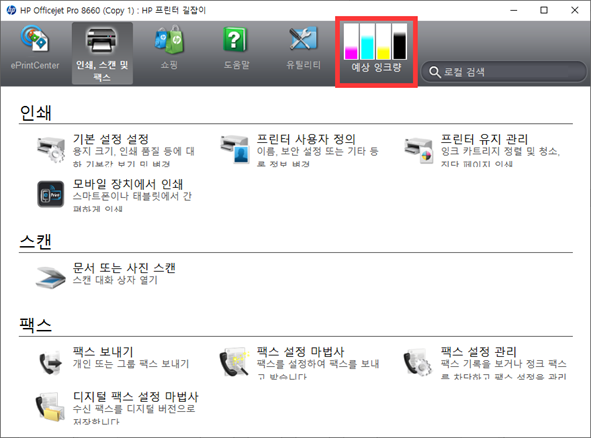The width and height of the screenshot is (591, 438).
Task: Click the 스캔 section heading
Action: 35,242
